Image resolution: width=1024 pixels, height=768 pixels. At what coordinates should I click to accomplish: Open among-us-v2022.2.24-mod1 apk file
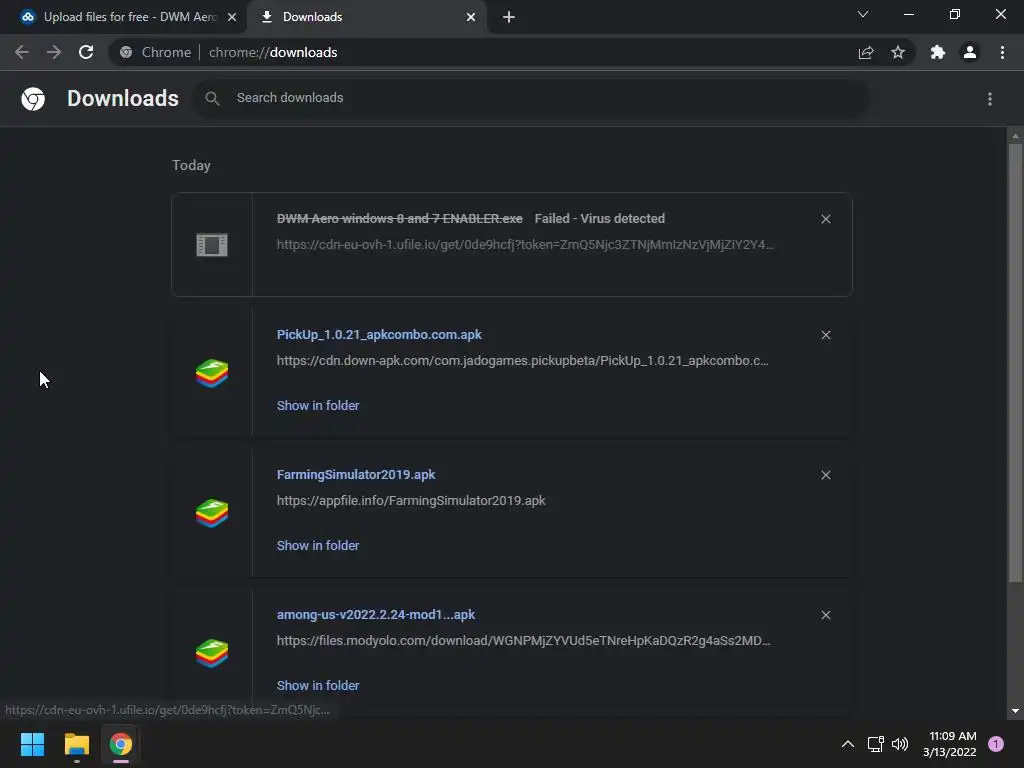(x=376, y=615)
